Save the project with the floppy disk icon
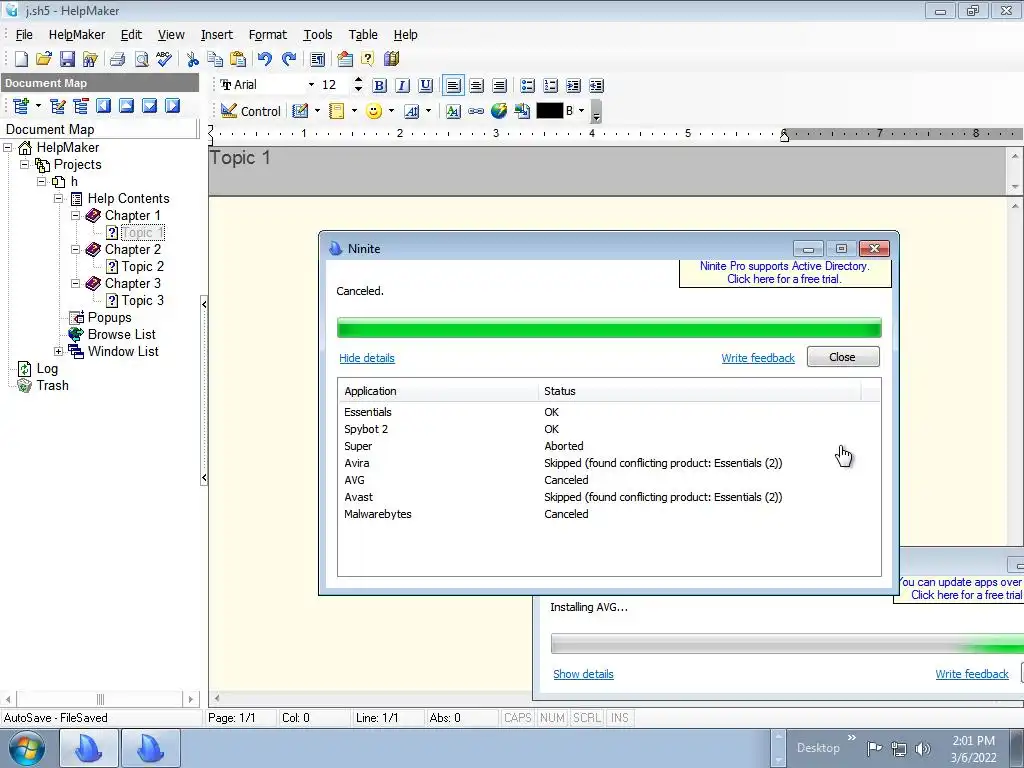1024x768 pixels. point(67,59)
